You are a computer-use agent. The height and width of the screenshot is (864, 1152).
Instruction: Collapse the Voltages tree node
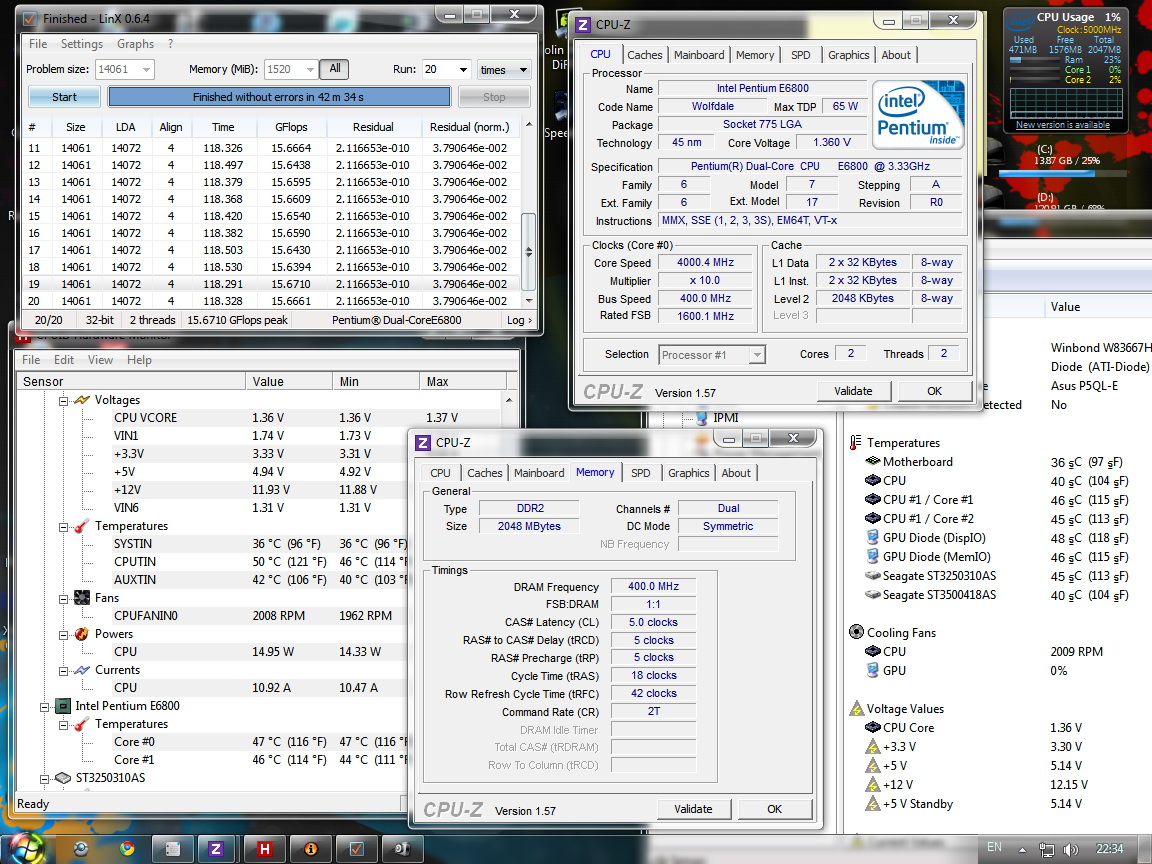click(62, 400)
